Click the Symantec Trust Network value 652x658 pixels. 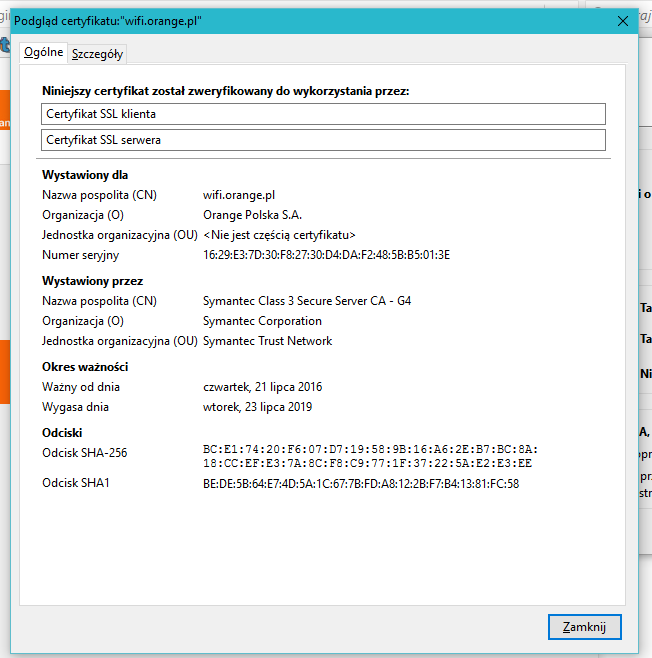pyautogui.click(x=267, y=341)
